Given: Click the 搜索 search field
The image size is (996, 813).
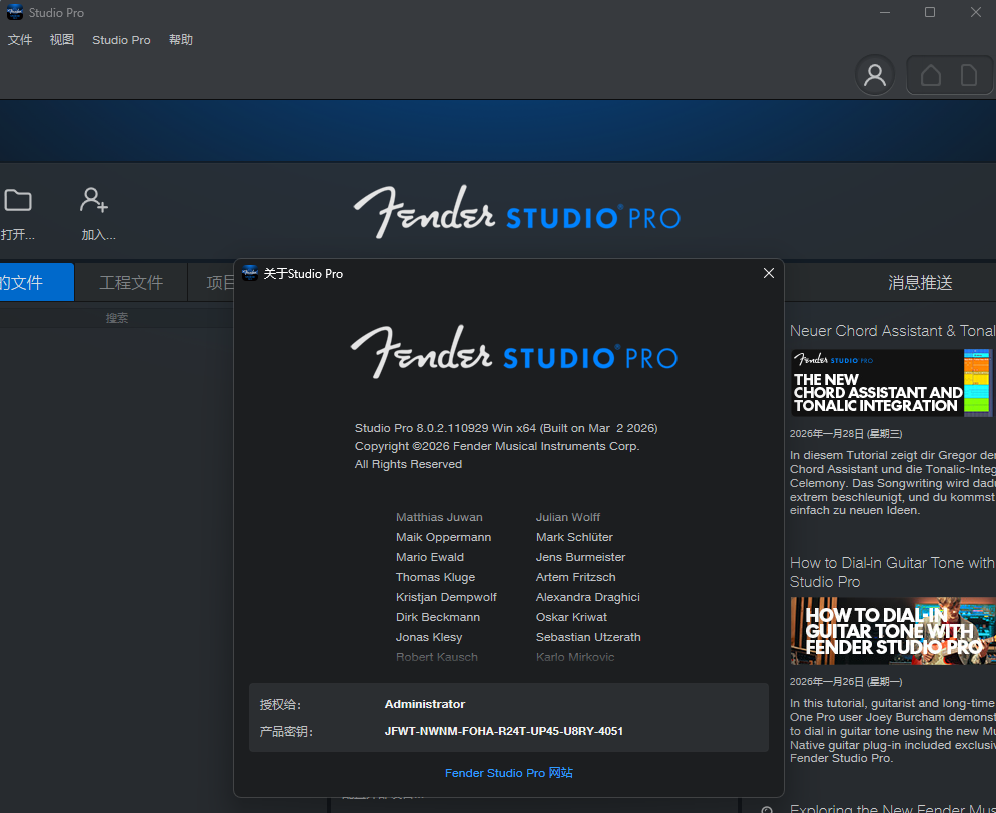Looking at the screenshot, I should [117, 318].
